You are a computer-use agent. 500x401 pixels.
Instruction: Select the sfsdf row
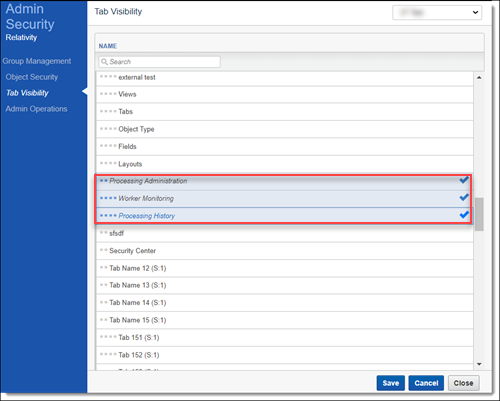tap(285, 233)
